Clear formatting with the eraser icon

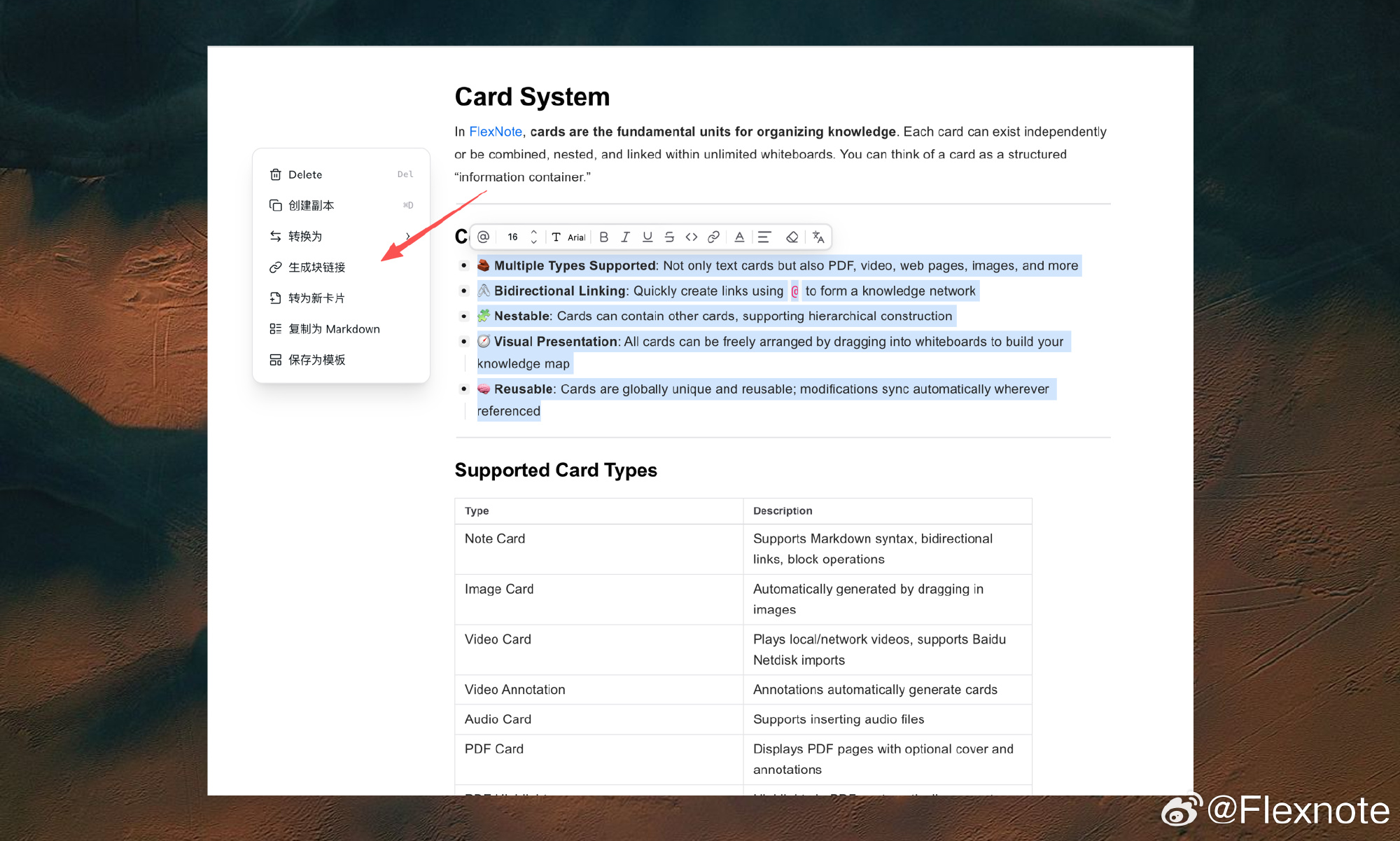pyautogui.click(x=792, y=237)
